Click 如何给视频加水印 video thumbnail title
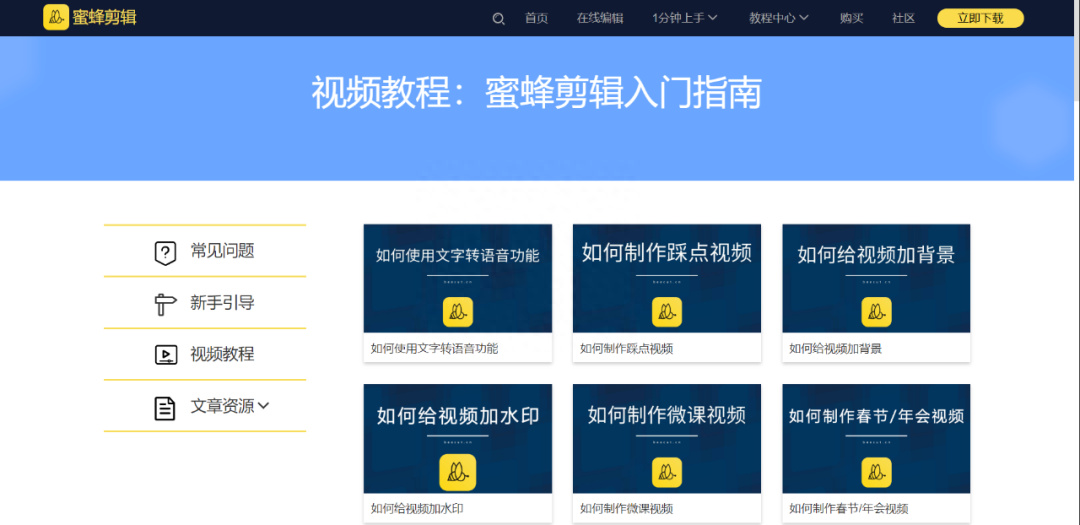Viewport: 1080px width, 525px height. click(x=457, y=415)
